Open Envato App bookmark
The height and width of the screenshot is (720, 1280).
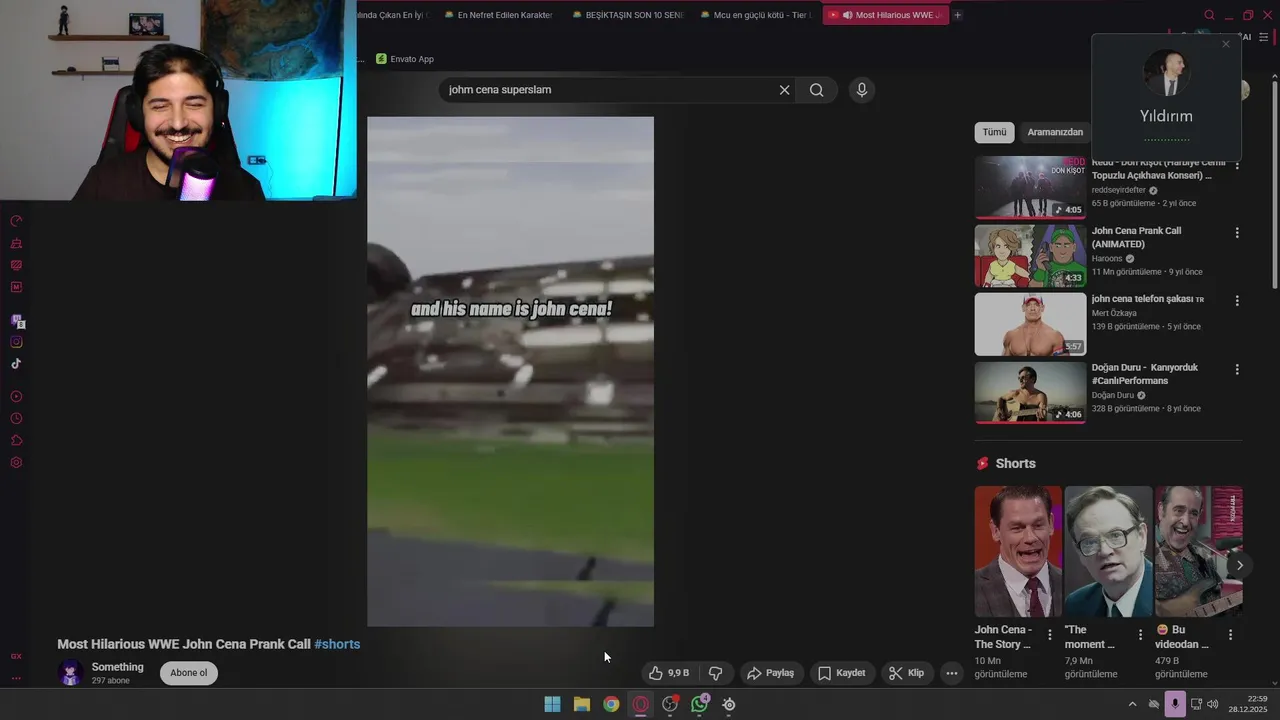(x=405, y=59)
